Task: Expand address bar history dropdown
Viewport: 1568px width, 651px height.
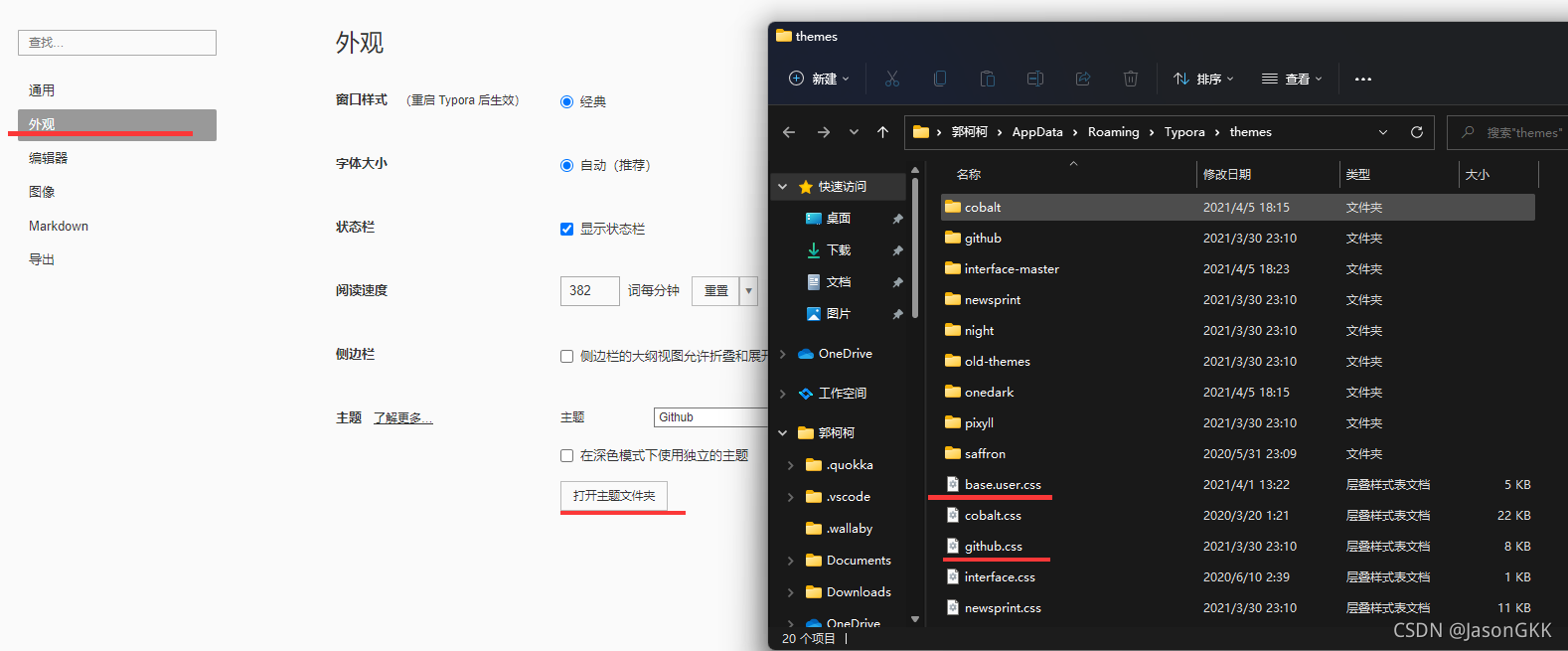Action: point(1383,132)
